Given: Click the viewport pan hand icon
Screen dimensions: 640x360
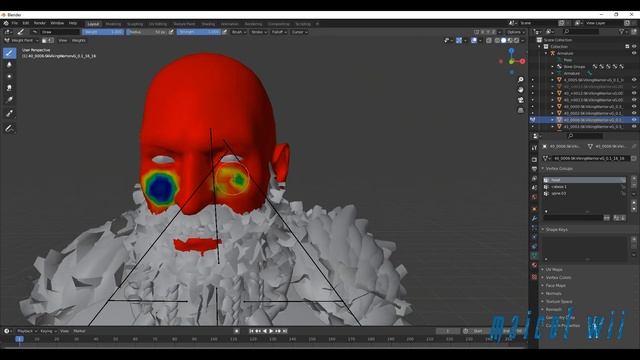Looking at the screenshot, I should click(521, 90).
